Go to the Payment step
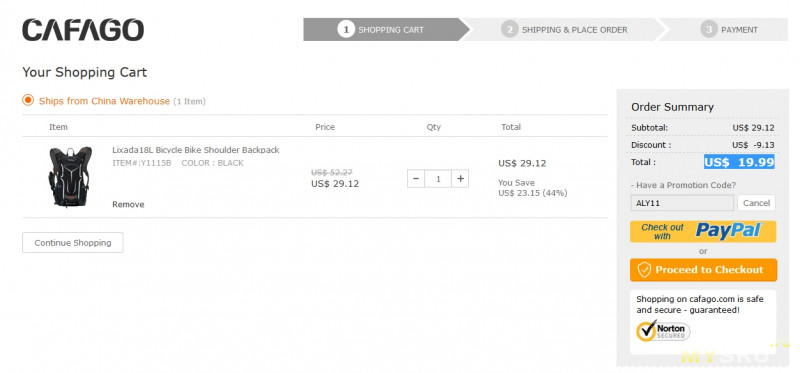This screenshot has width=800, height=373. (724, 30)
